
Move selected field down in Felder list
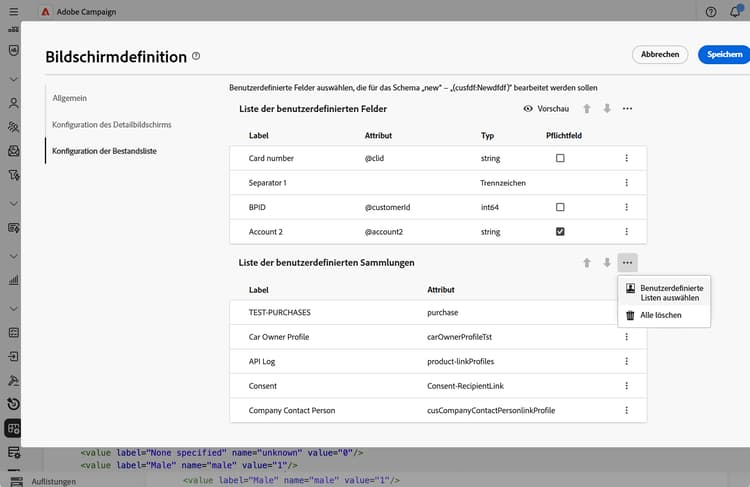(607, 109)
